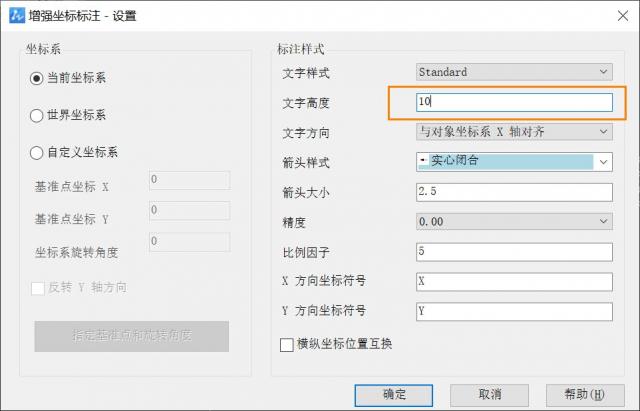Open the 箭头样式 实心闭合 dropdown

click(514, 161)
